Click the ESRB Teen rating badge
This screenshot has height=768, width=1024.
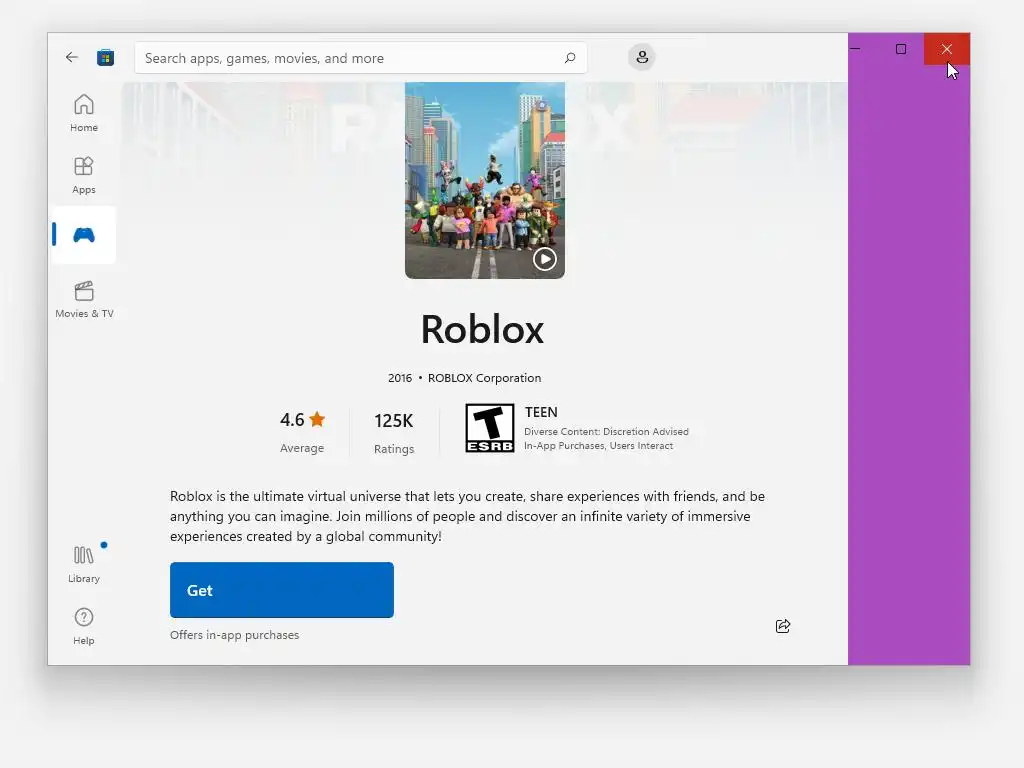click(x=489, y=428)
